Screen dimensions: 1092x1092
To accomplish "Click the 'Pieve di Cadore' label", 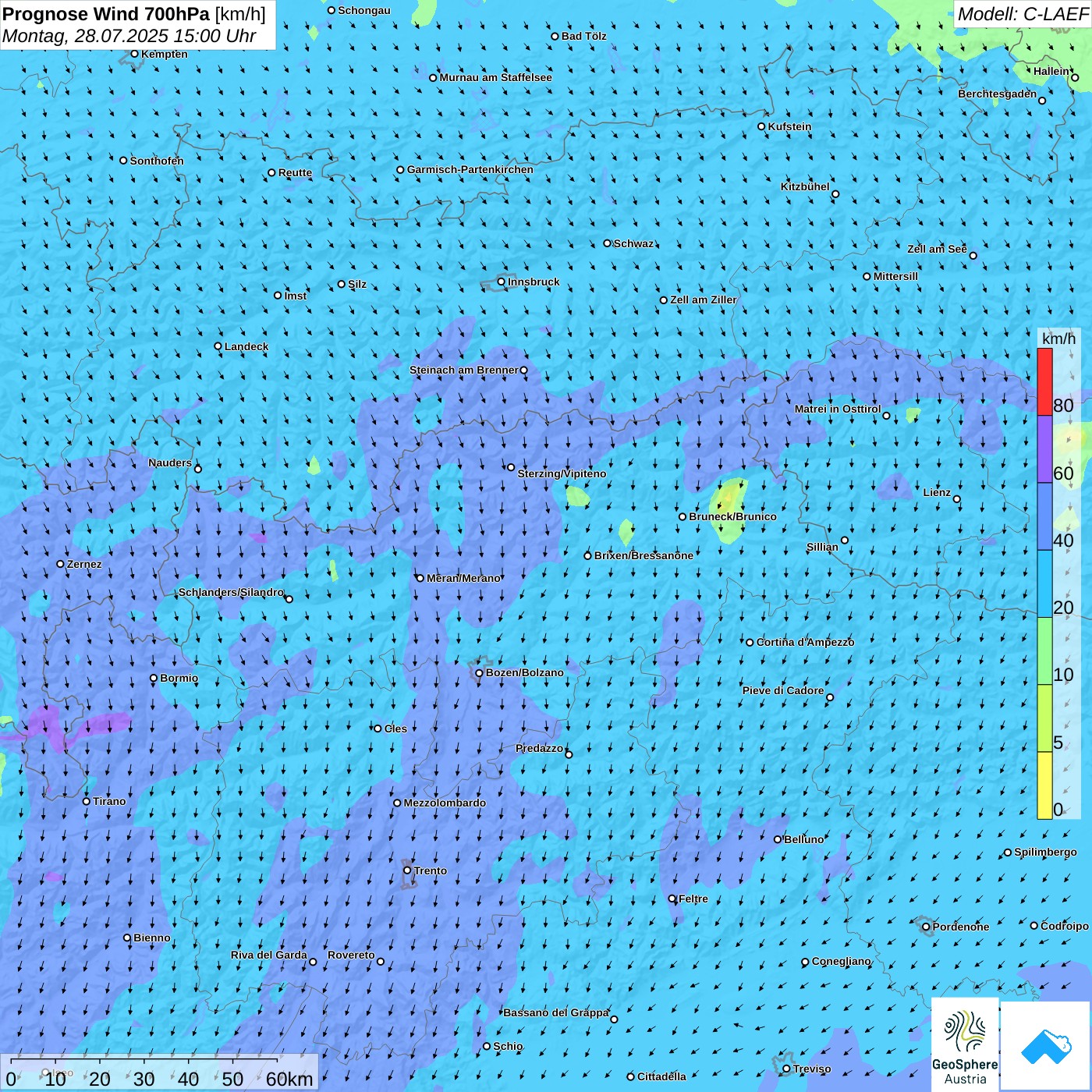I will (783, 690).
